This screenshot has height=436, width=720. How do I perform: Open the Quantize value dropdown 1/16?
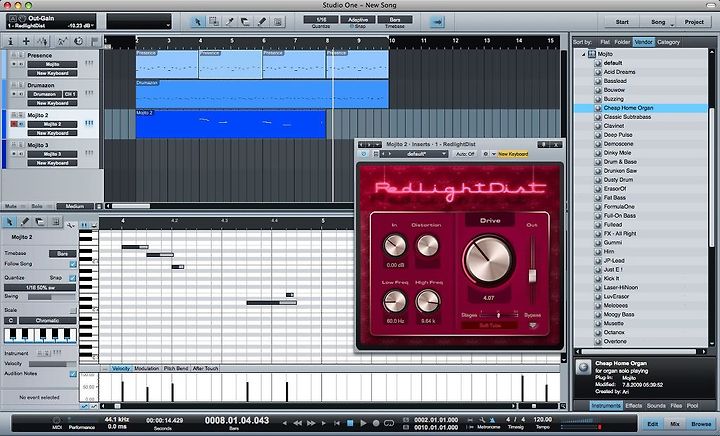(321, 20)
